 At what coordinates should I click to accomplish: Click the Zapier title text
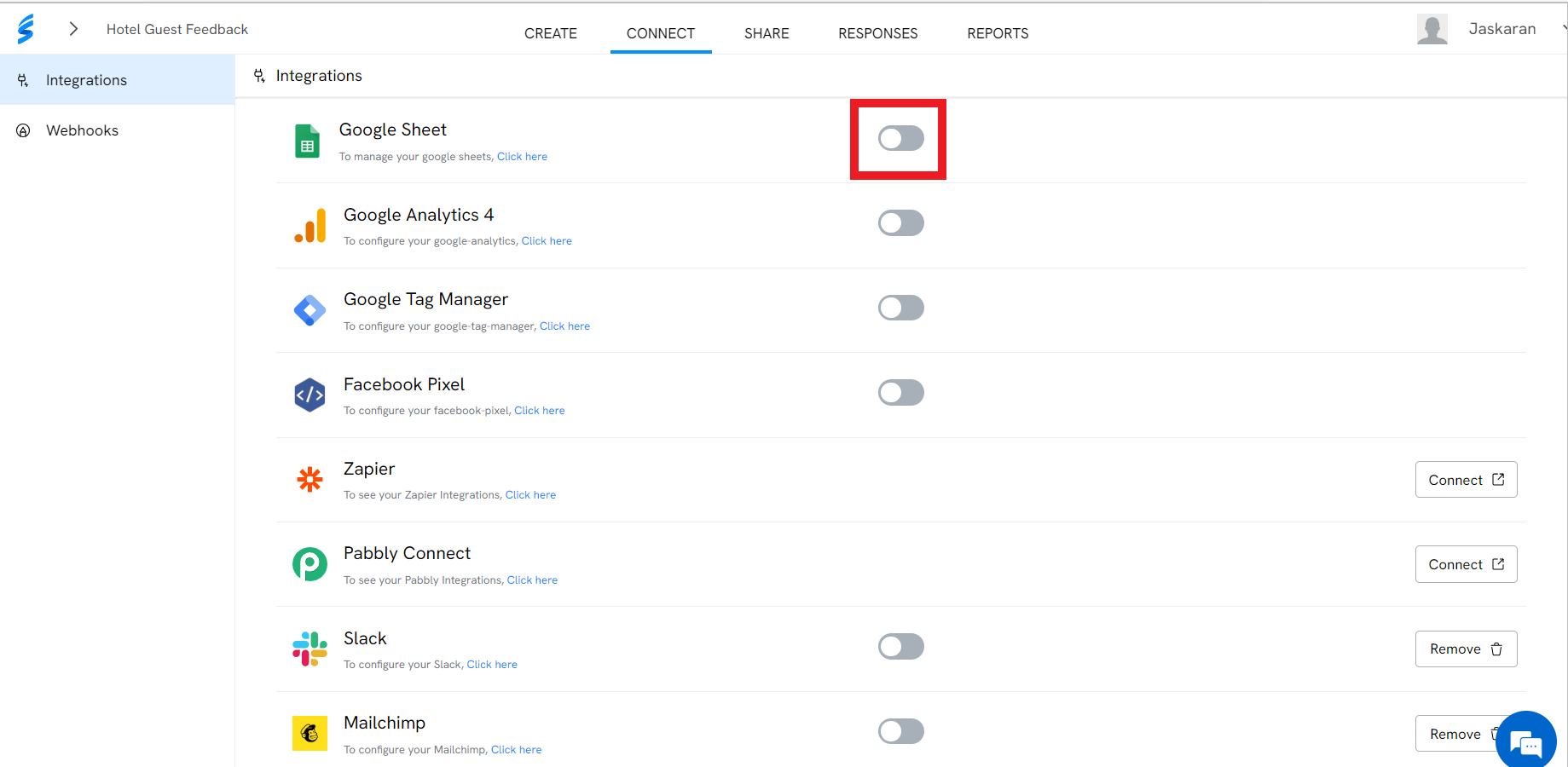tap(369, 469)
